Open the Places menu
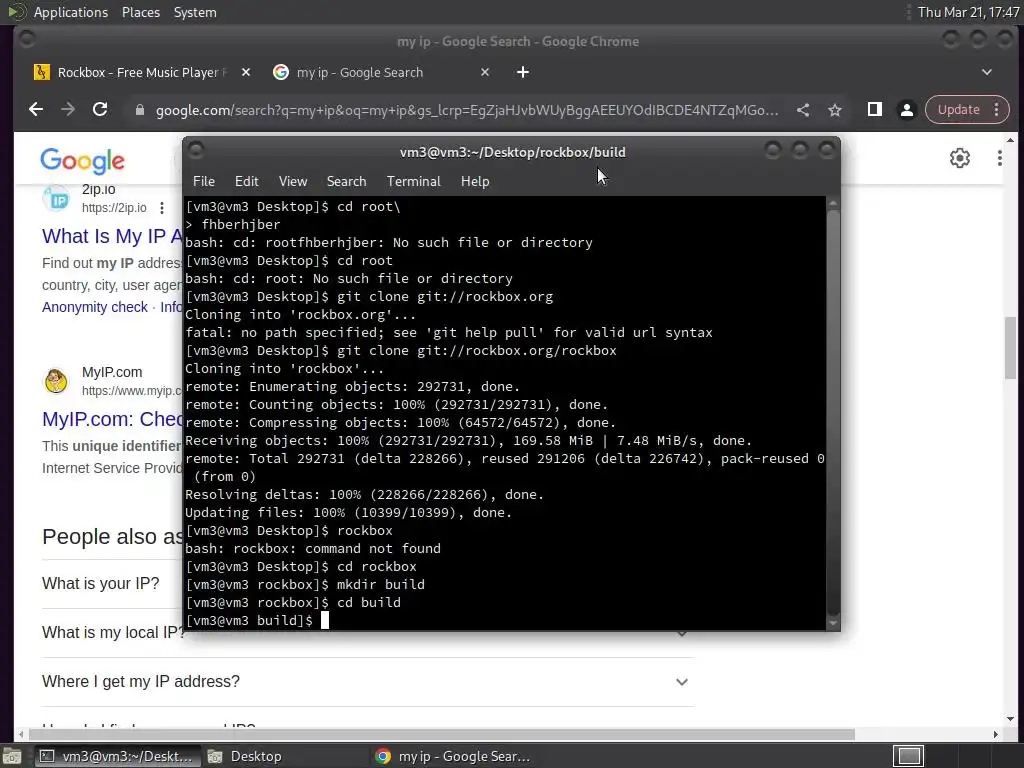 (140, 12)
